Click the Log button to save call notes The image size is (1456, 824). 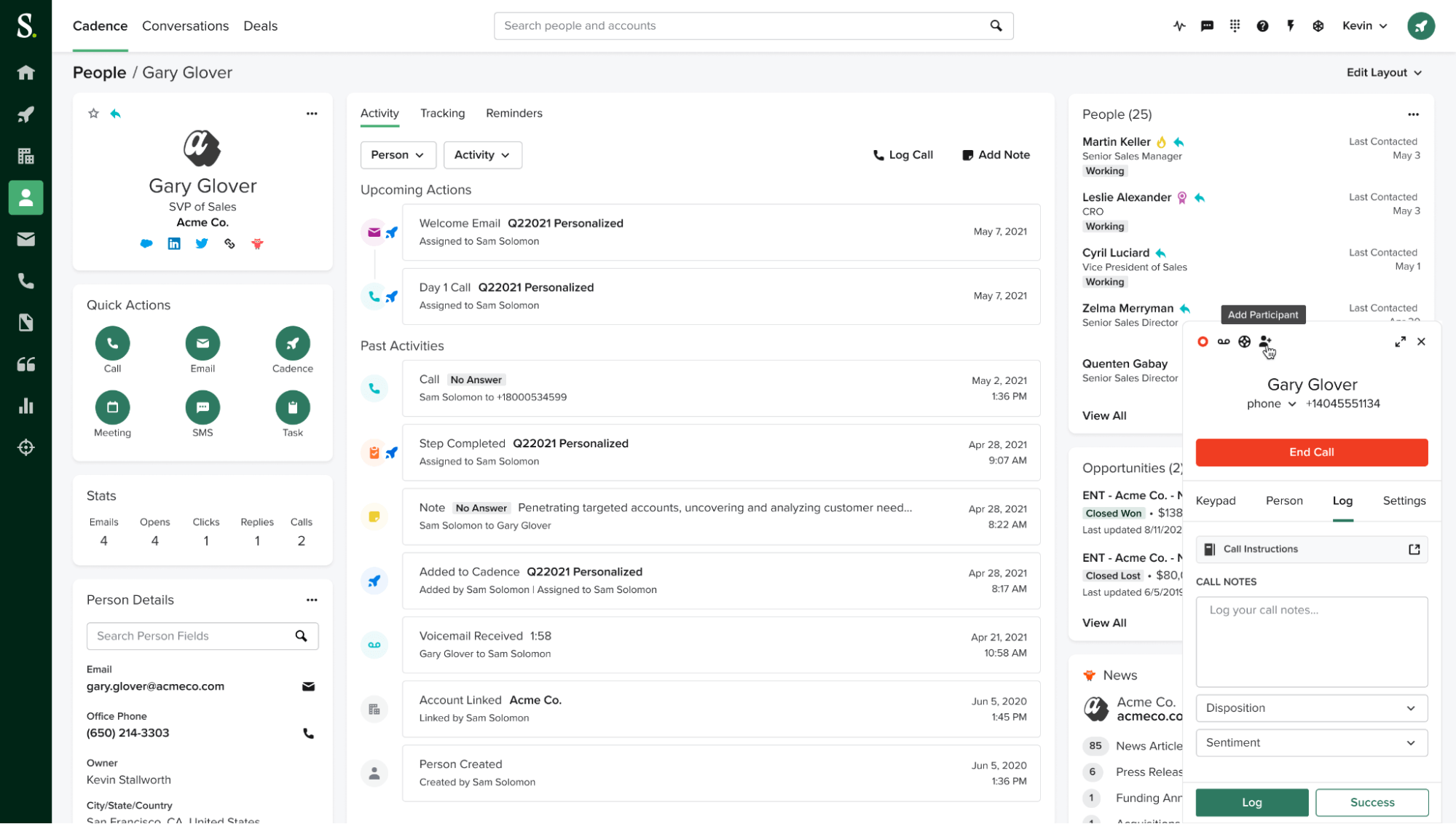point(1251,802)
